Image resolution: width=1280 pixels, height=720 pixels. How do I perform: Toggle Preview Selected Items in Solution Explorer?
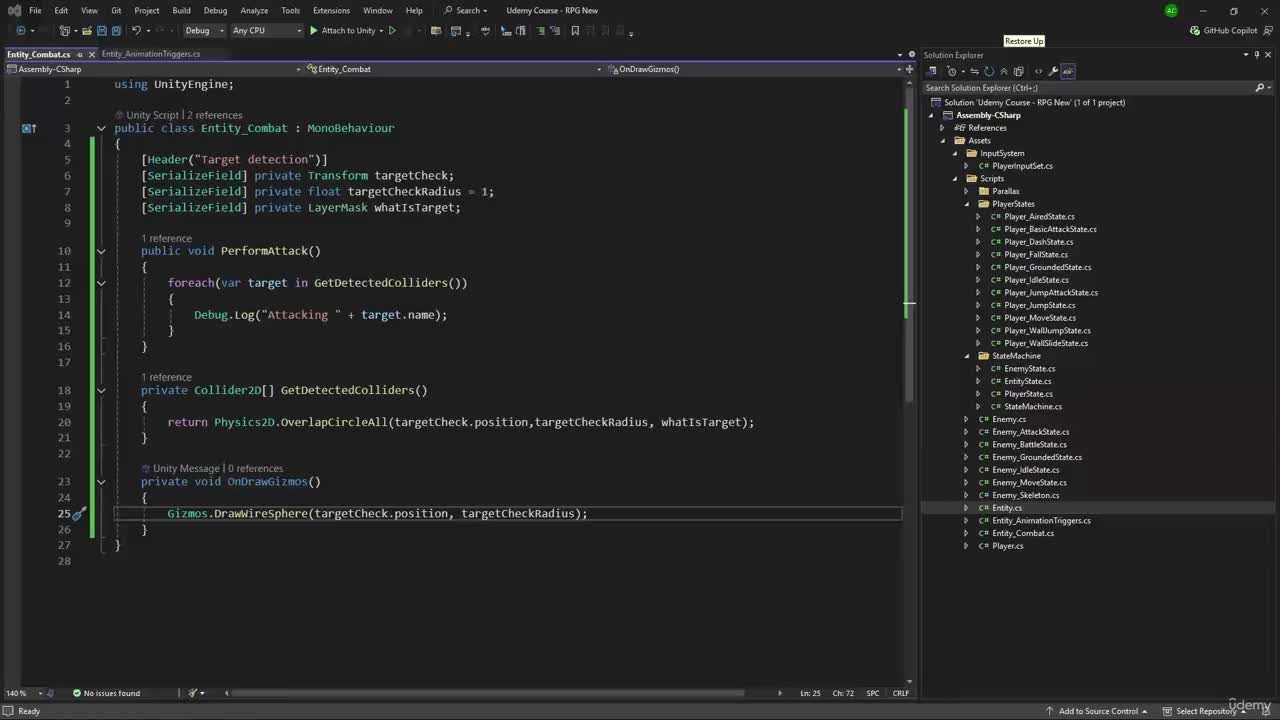coord(1068,71)
